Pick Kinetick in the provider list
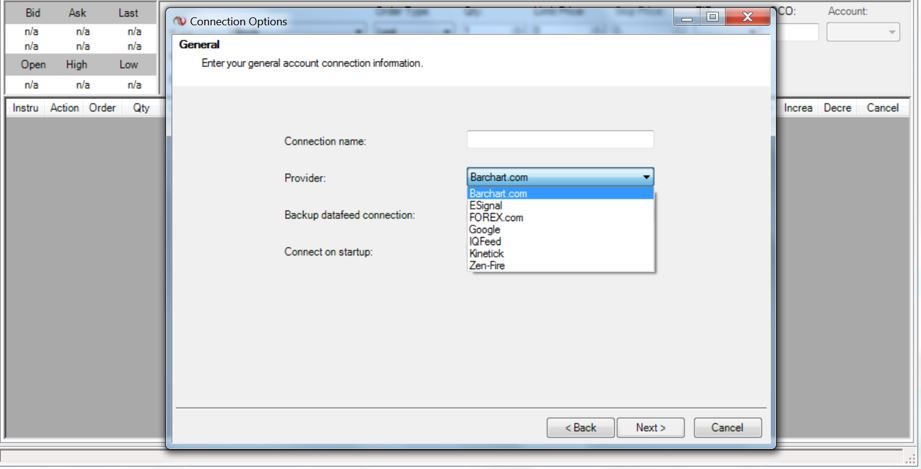Image resolution: width=921 pixels, height=469 pixels. point(560,254)
